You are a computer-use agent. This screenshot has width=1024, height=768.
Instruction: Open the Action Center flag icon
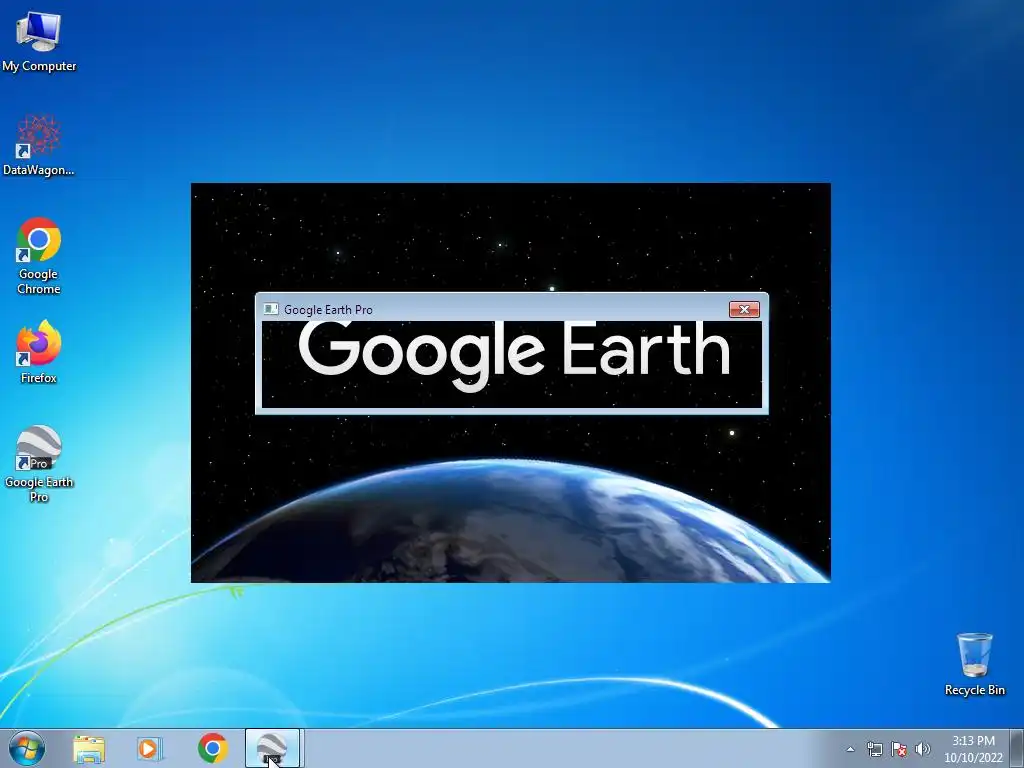[899, 749]
